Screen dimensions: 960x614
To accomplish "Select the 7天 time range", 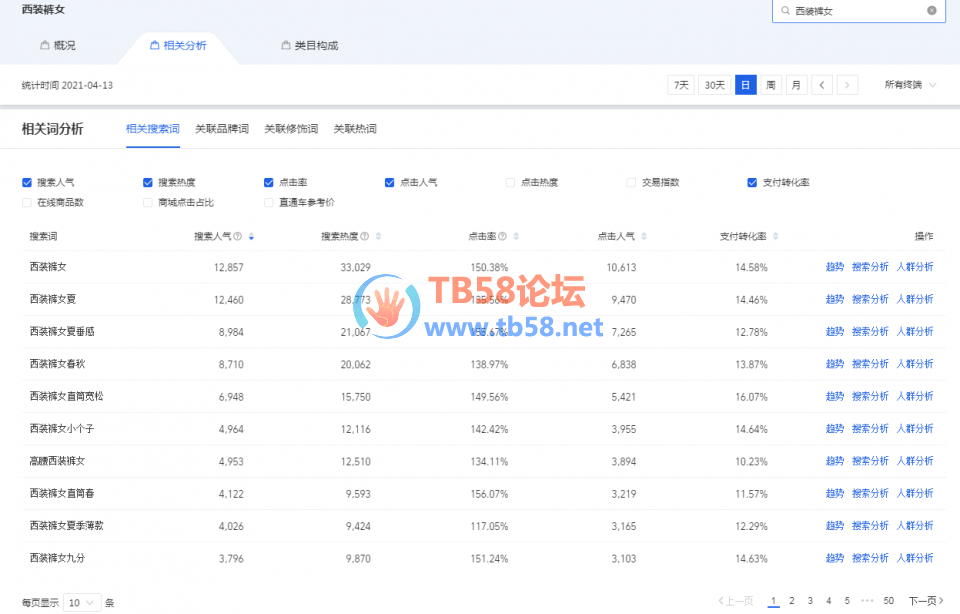I will coord(681,85).
